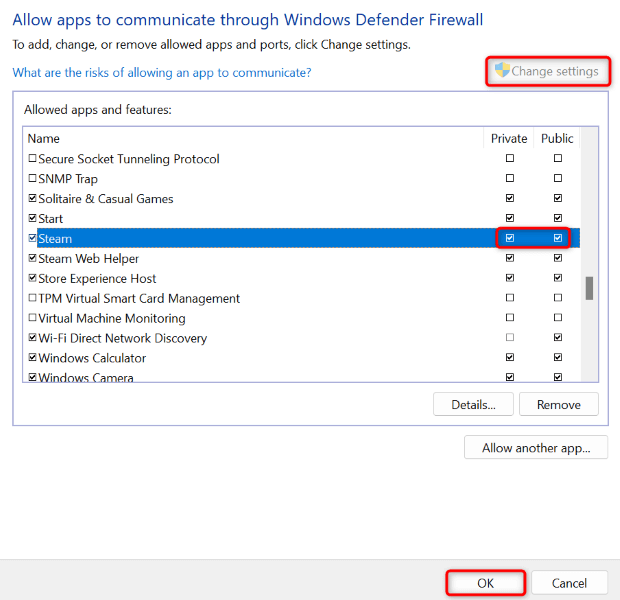The image size is (620, 600).
Task: Toggle Windows Calculator Private checkbox
Action: [x=510, y=358]
